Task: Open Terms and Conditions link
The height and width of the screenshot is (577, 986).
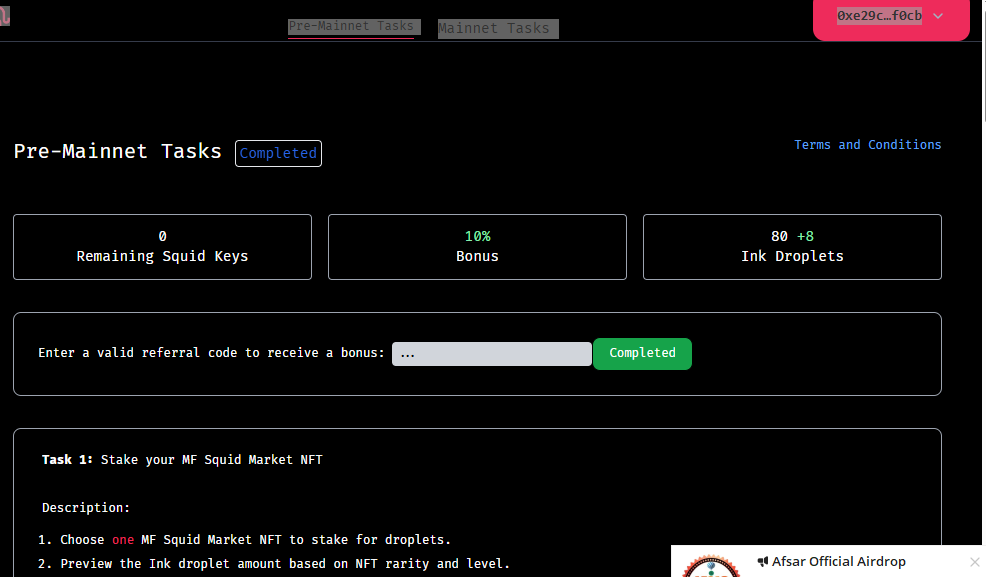Action: [x=868, y=145]
